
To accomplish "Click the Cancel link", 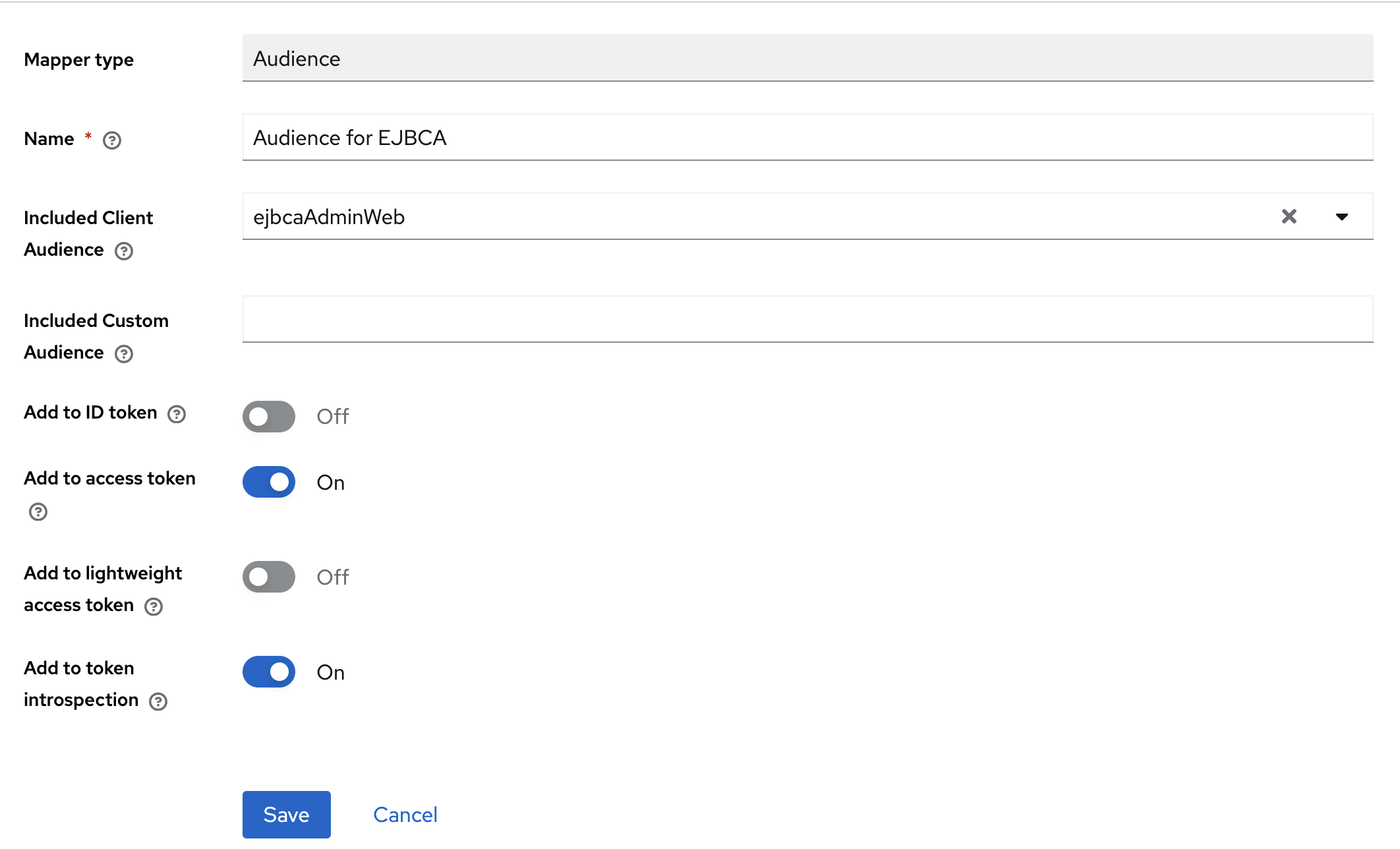I will coord(405,815).
